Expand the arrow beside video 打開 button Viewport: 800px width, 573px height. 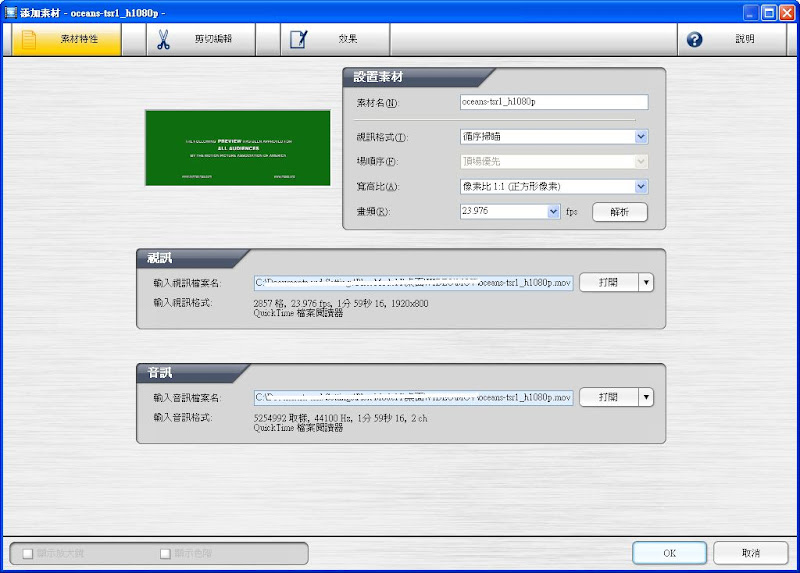pyautogui.click(x=646, y=282)
